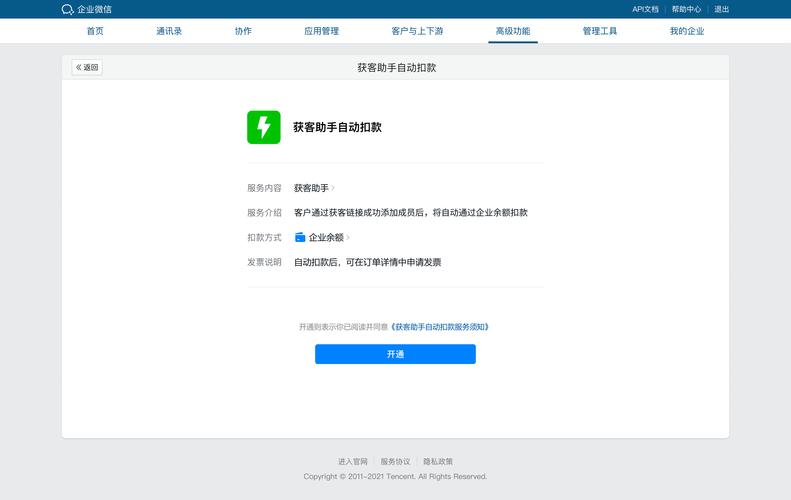Screen dimensions: 791x500
Task: Select the 高级功能 tab
Action: click(513, 31)
